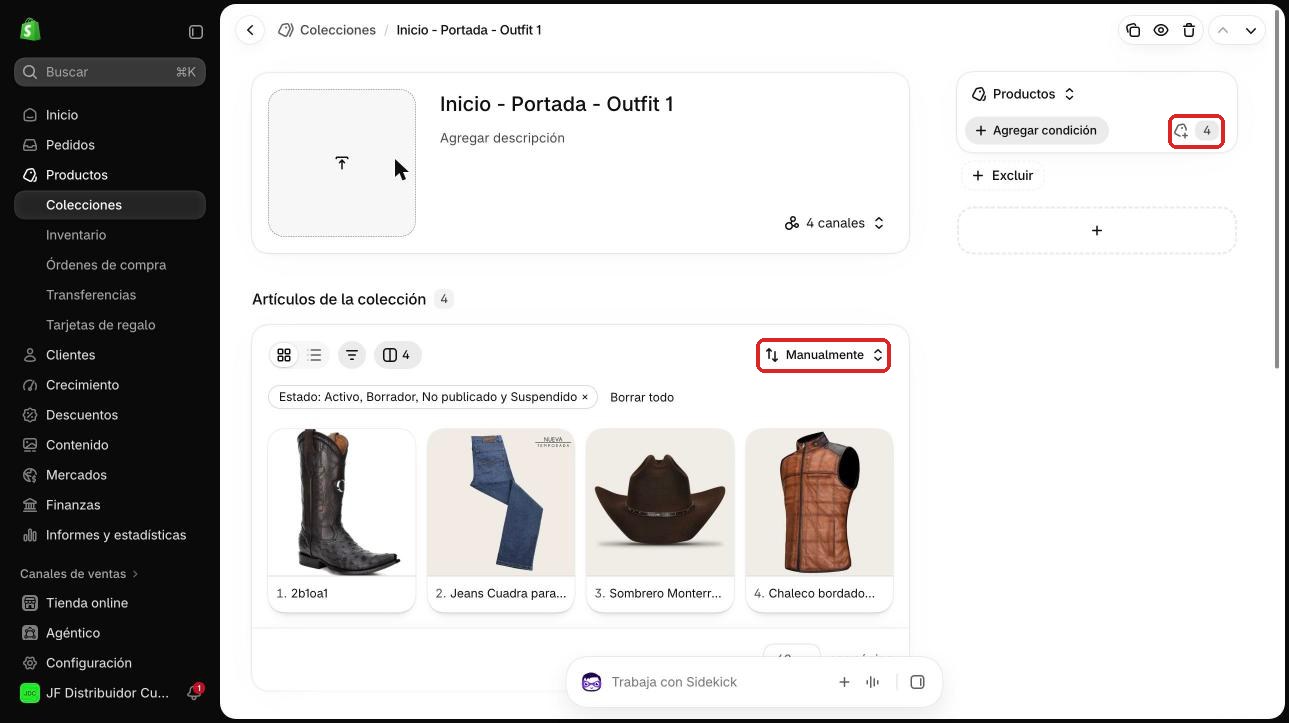This screenshot has width=1289, height=723.
Task: Open store switcher JF Distribuidor
Action: 96,693
